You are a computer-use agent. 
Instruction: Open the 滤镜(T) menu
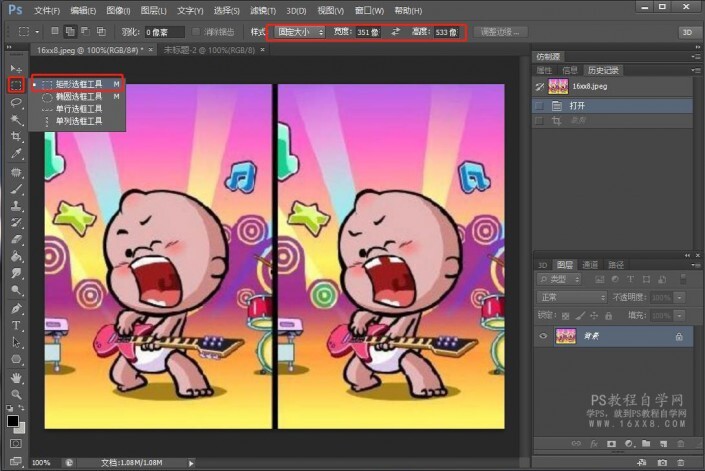[263, 10]
